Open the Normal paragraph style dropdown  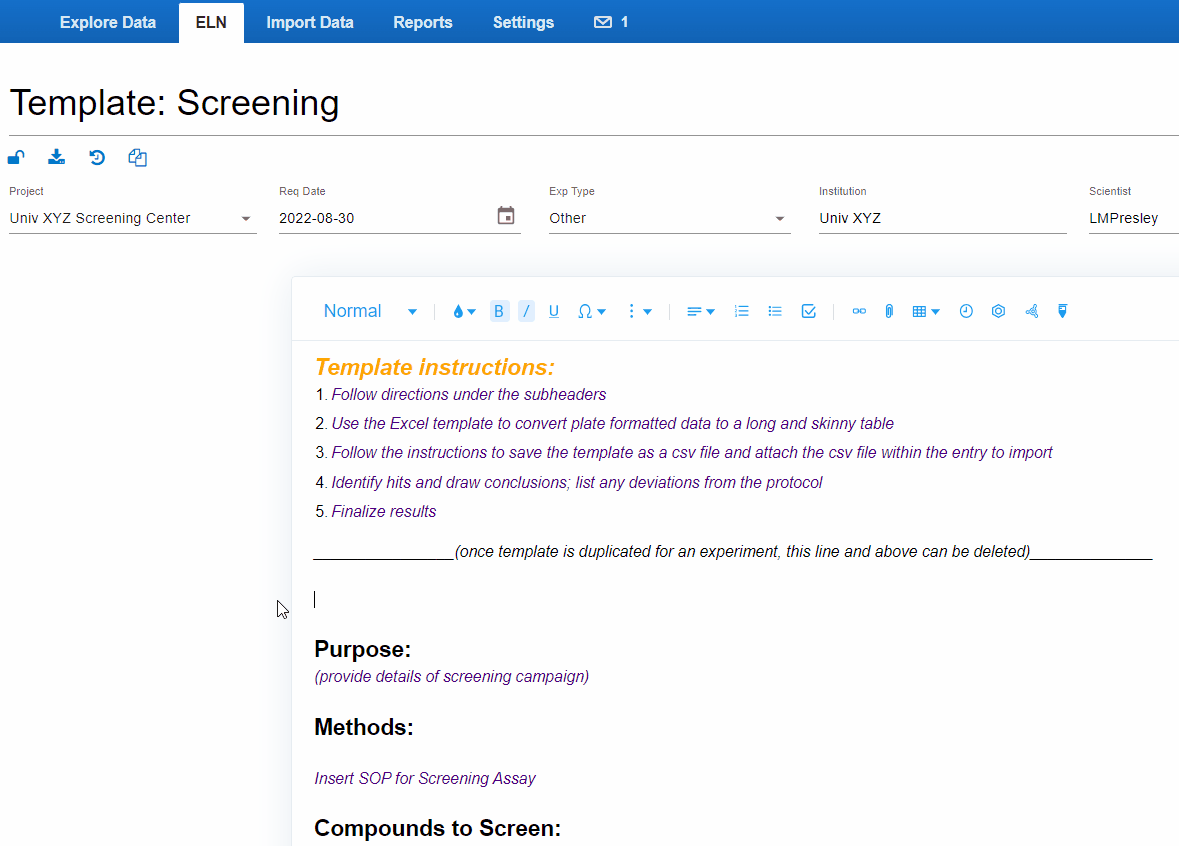(370, 311)
